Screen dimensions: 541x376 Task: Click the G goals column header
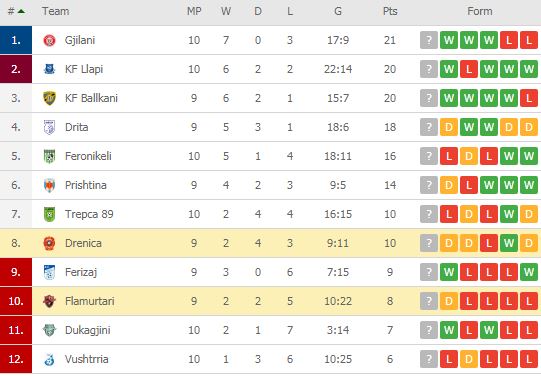[338, 11]
